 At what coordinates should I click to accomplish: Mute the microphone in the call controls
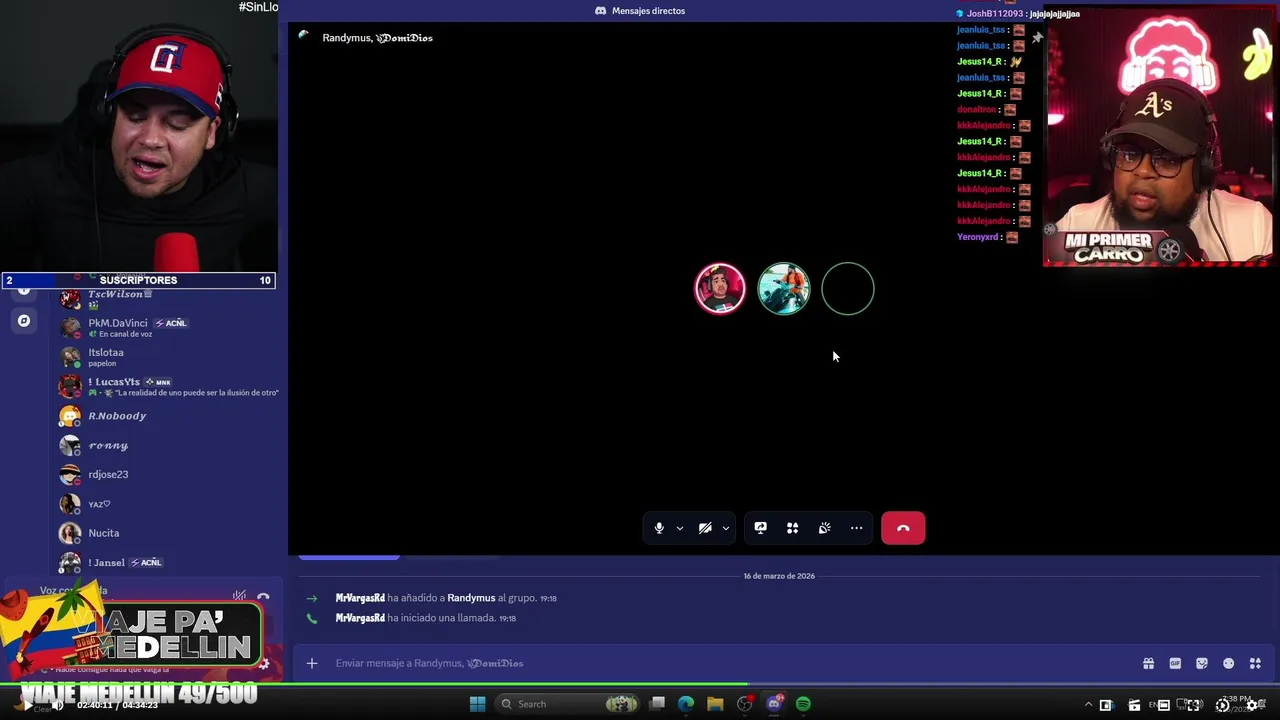pos(659,528)
